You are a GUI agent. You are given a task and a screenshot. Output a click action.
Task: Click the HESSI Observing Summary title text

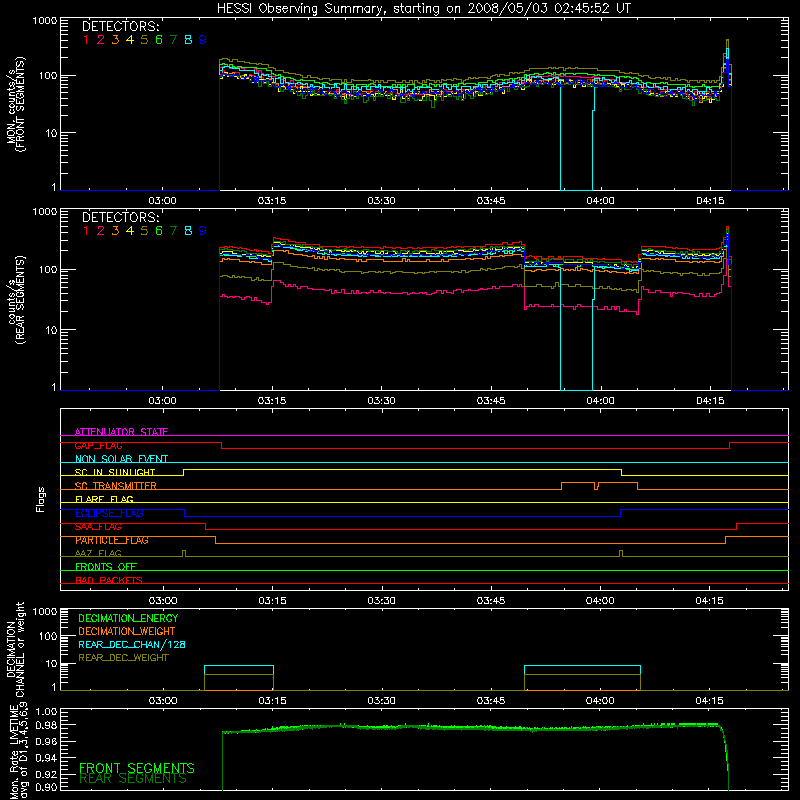[x=424, y=9]
